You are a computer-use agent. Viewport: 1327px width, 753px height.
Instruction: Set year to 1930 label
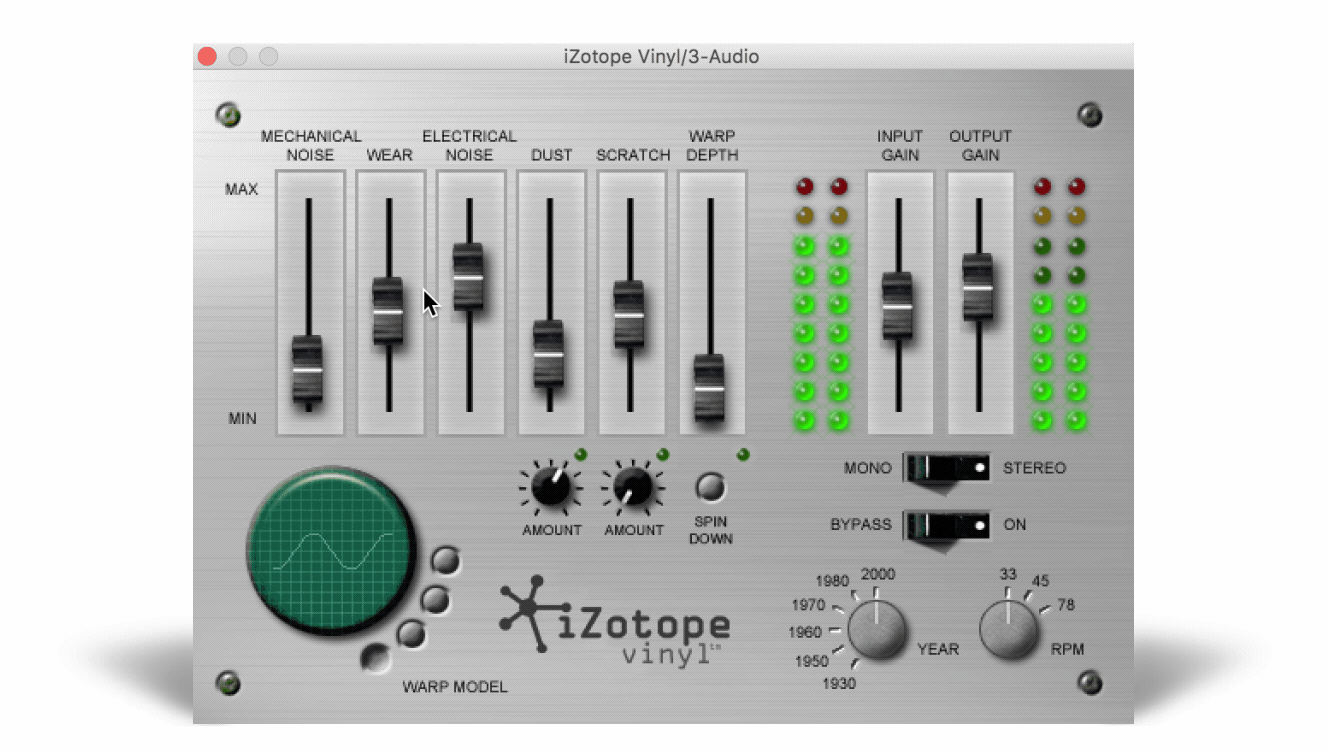click(x=838, y=683)
